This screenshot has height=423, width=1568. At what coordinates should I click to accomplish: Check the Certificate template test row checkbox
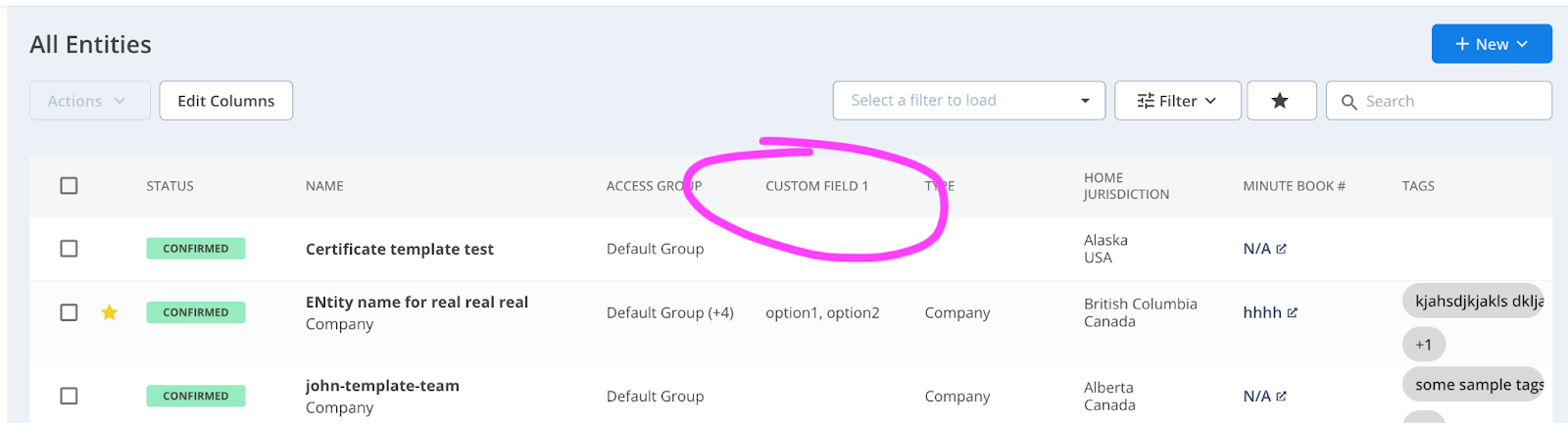(69, 249)
